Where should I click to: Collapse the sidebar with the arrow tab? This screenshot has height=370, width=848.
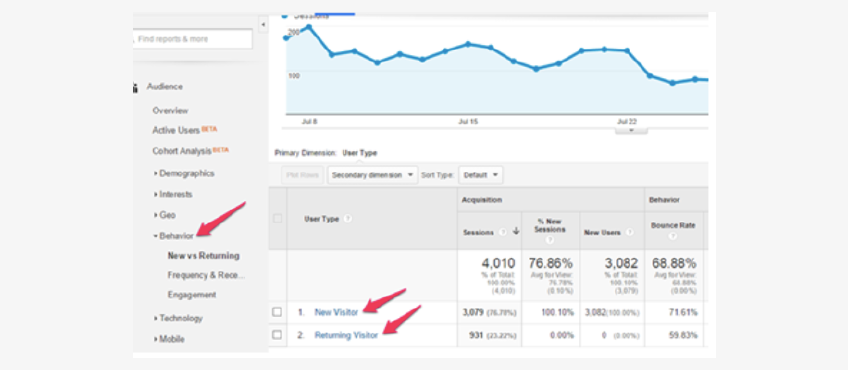point(263,25)
